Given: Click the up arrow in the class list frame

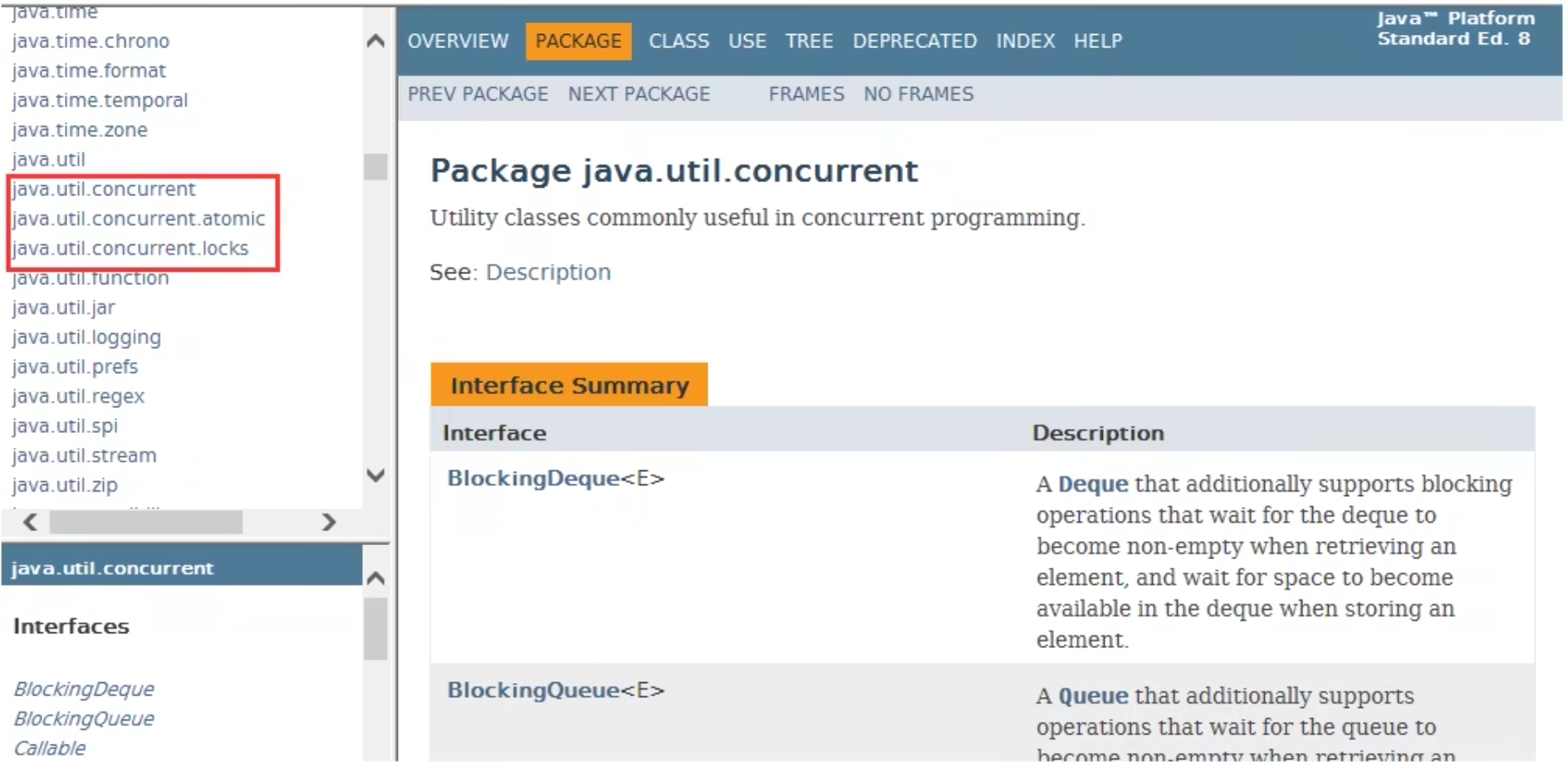Looking at the screenshot, I should (x=375, y=578).
